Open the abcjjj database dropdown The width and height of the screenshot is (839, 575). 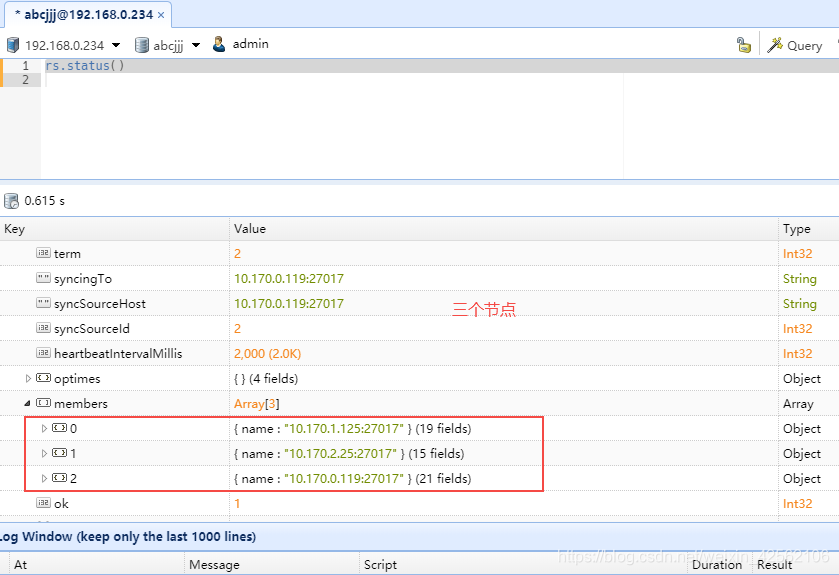tap(196, 45)
